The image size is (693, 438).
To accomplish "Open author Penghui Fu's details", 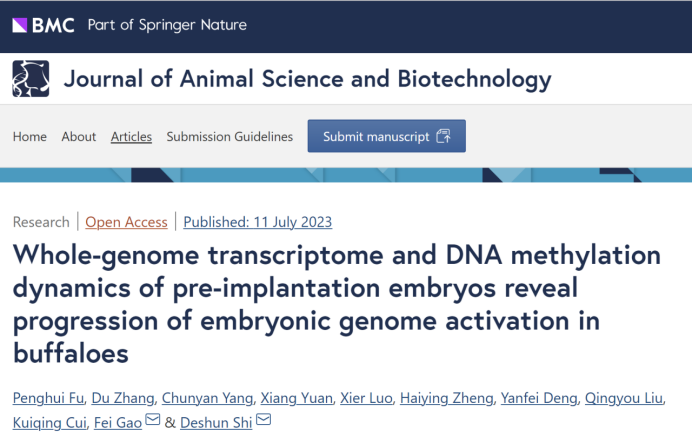I will (48, 399).
